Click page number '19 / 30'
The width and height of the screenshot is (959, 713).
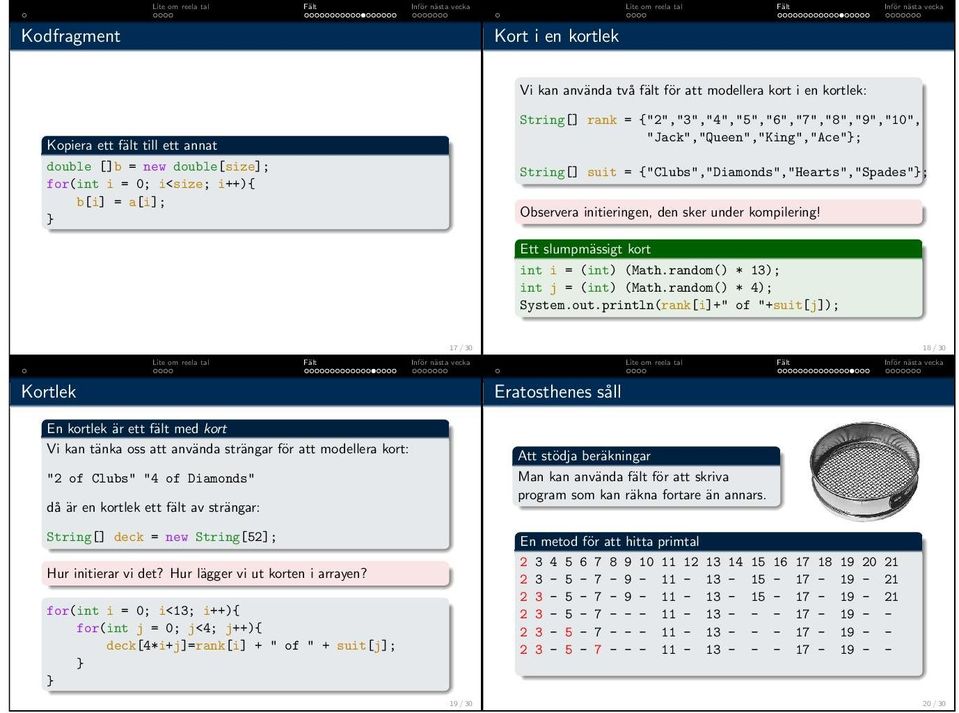[461, 703]
